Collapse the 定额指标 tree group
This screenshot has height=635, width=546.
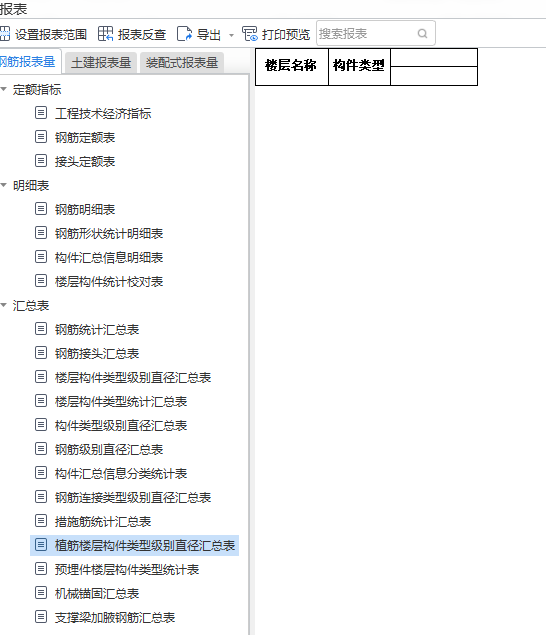click(4, 89)
